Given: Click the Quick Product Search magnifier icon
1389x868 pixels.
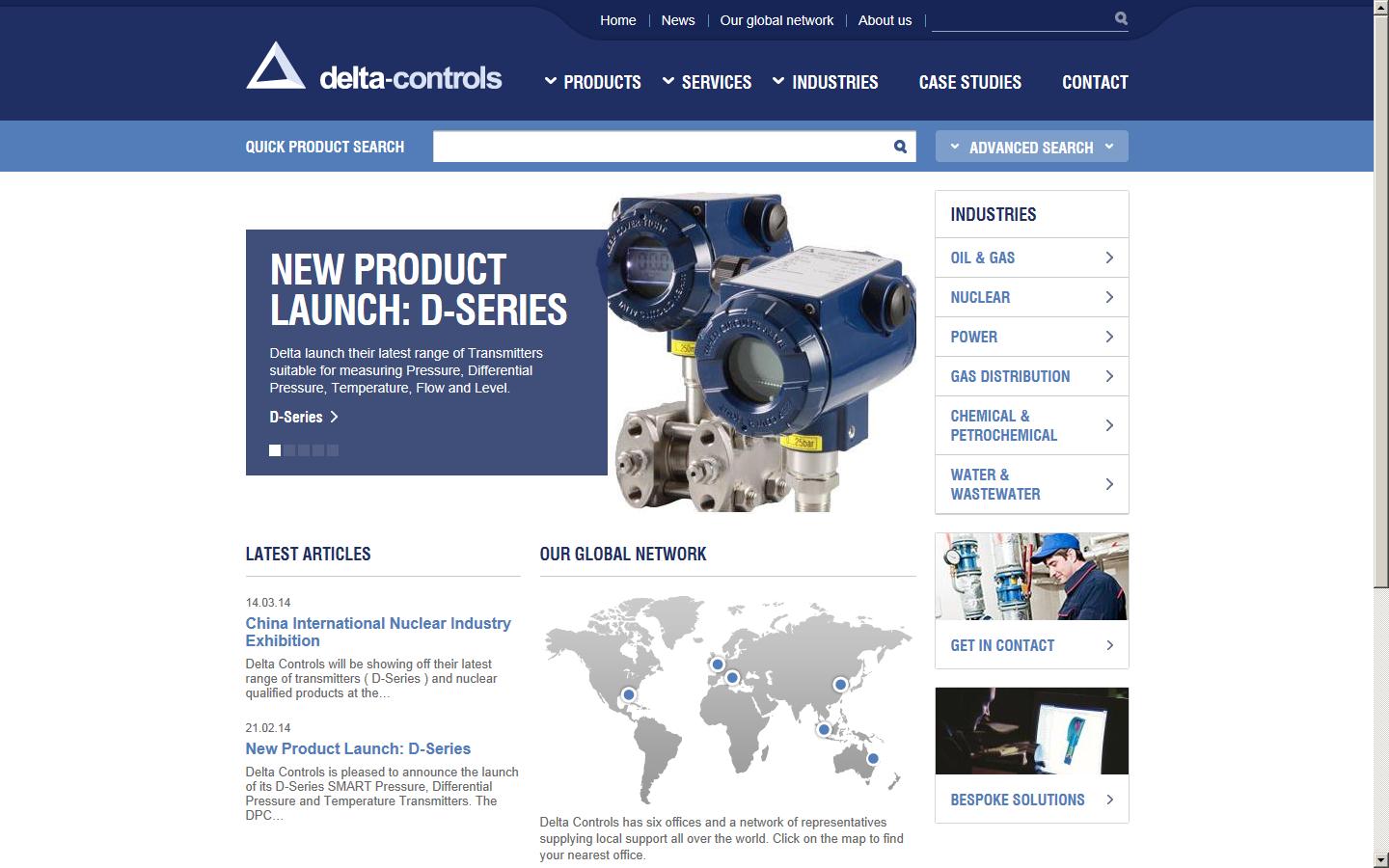Looking at the screenshot, I should [x=899, y=146].
